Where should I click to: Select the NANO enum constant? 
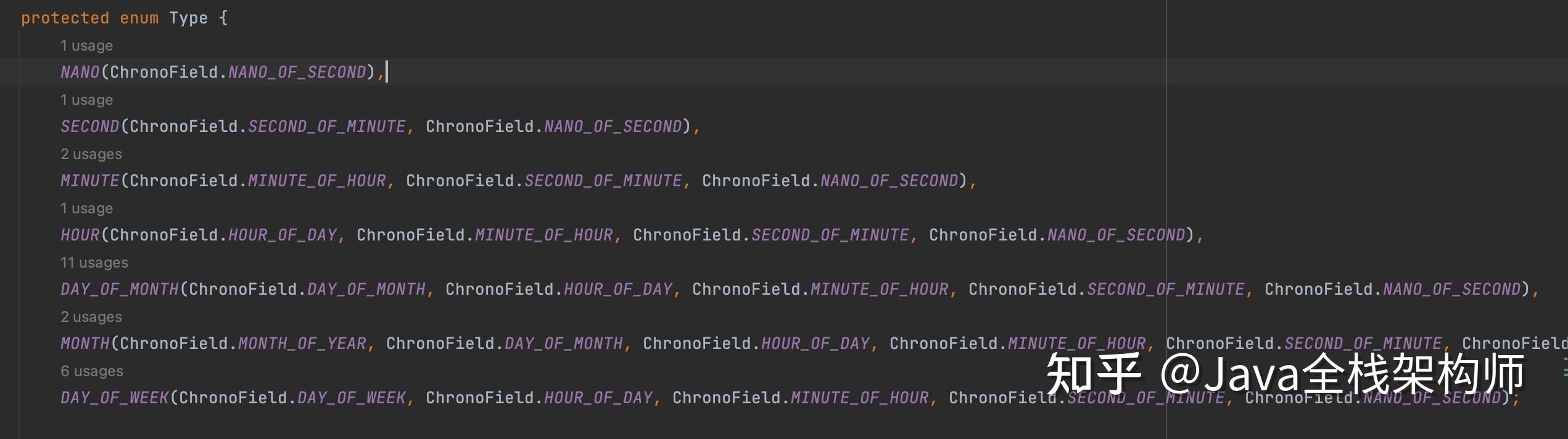(80, 72)
